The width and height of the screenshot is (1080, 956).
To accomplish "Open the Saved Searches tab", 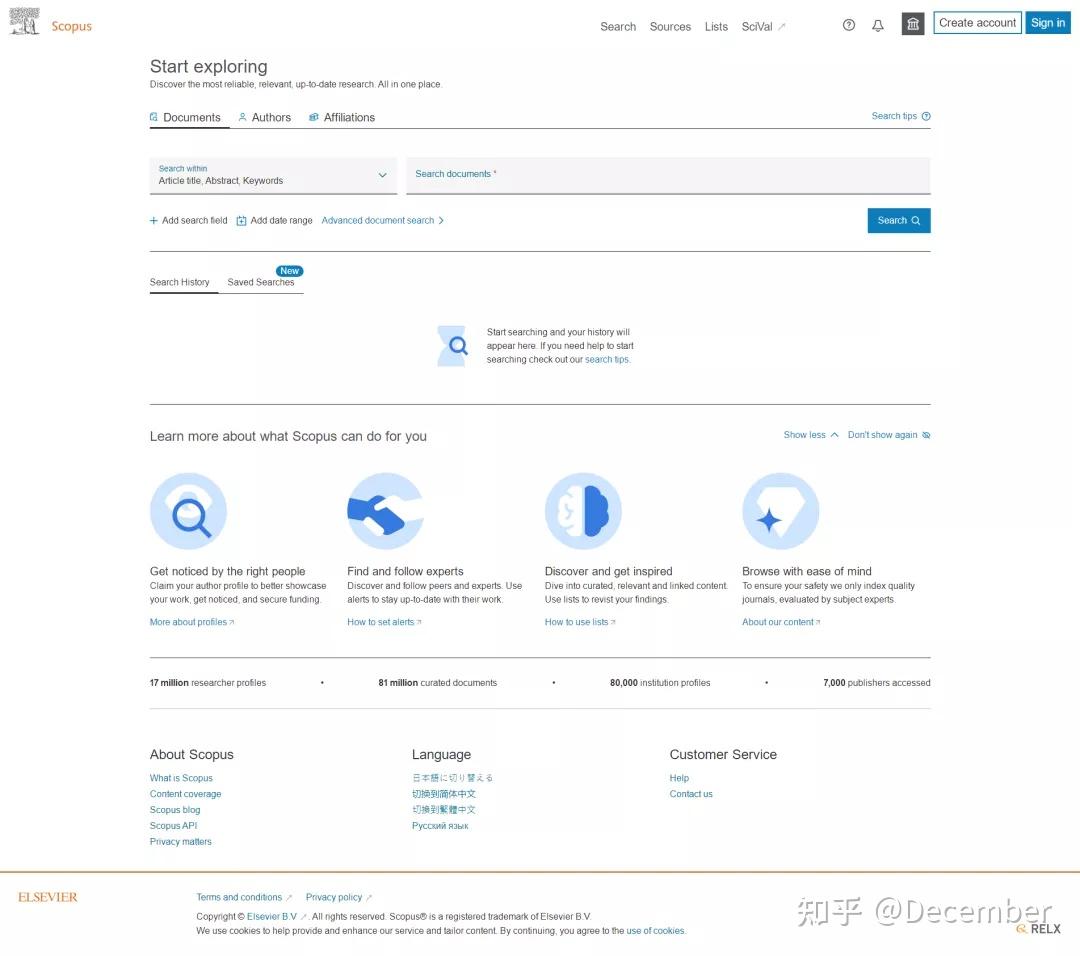I will point(261,282).
